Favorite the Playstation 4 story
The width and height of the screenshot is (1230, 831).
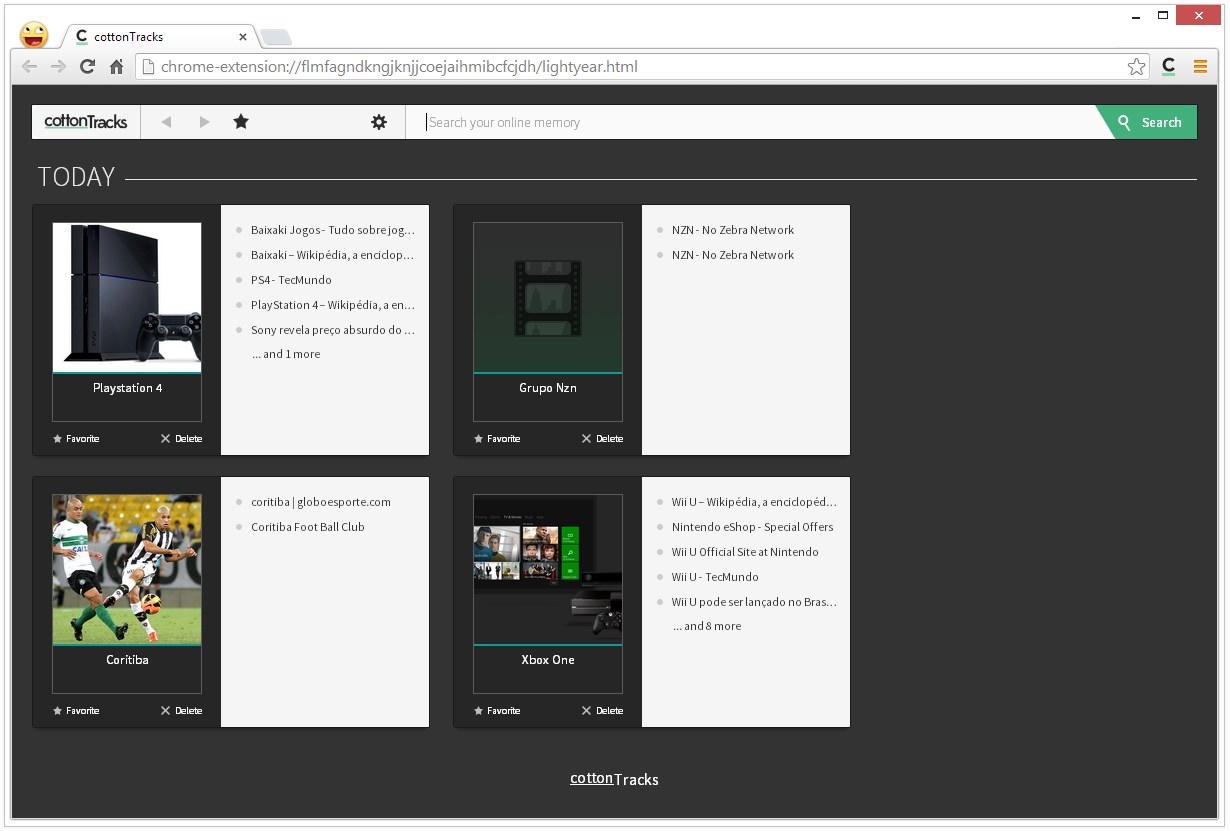(76, 439)
